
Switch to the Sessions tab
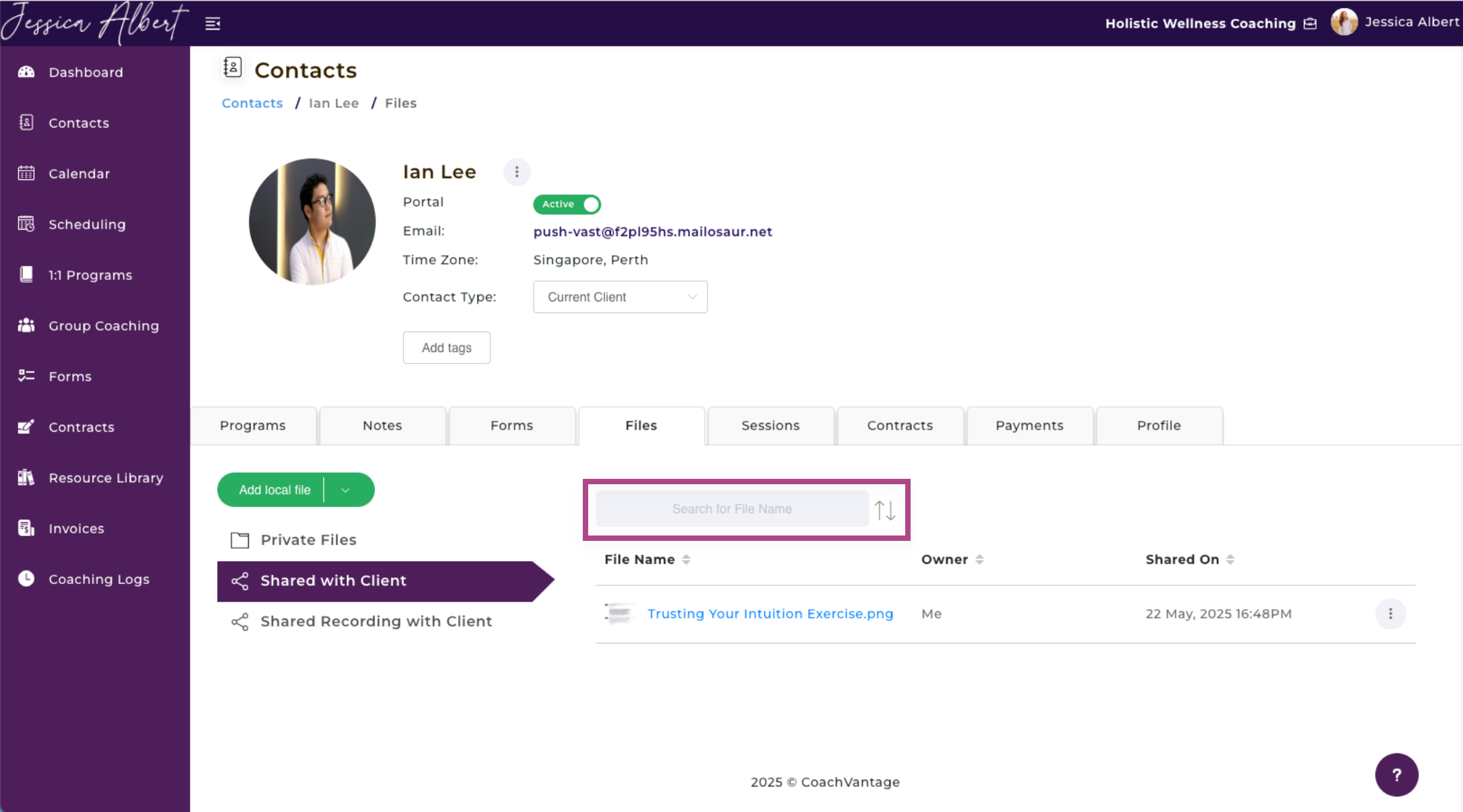point(771,426)
